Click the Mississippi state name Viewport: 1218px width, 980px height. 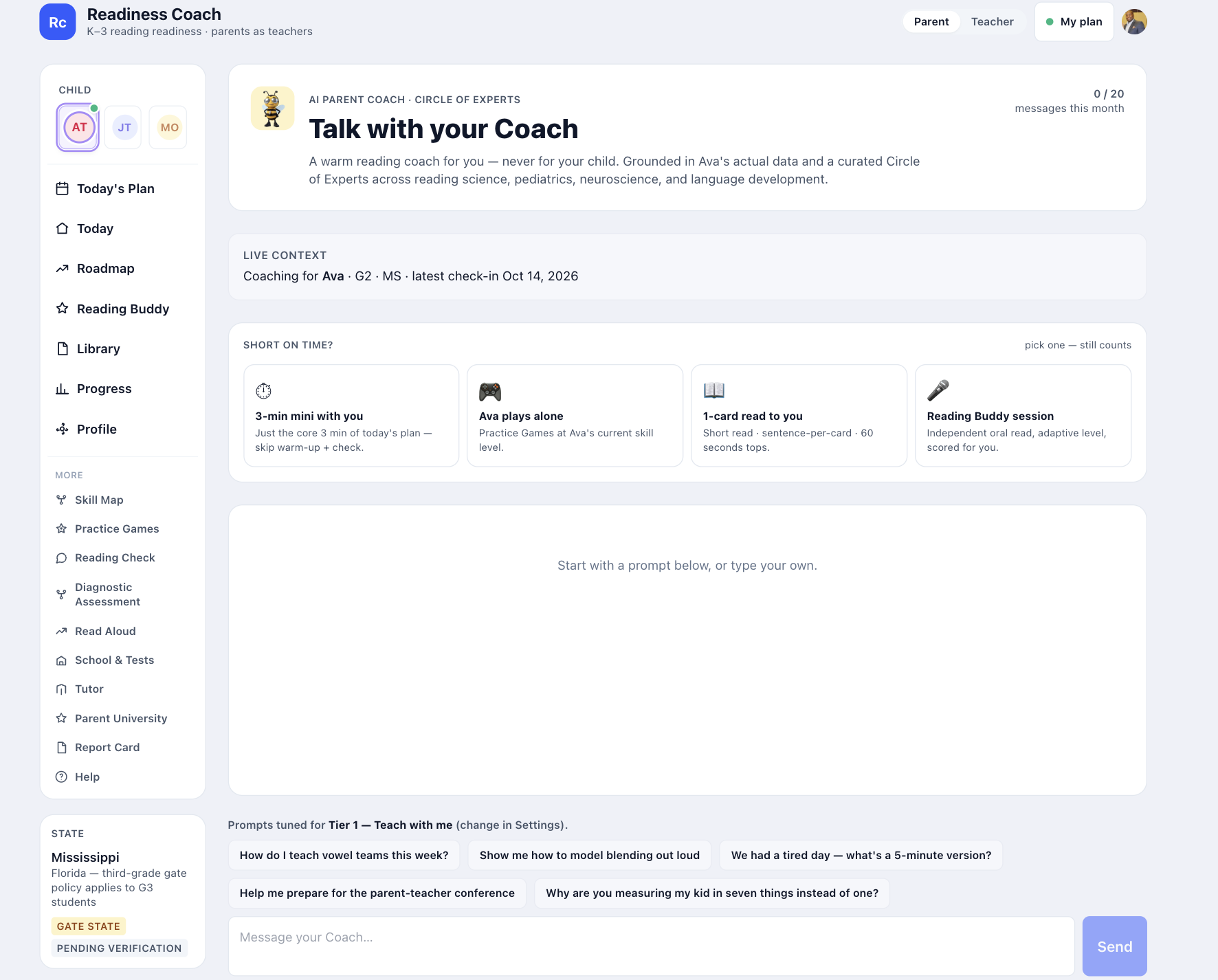pyautogui.click(x=85, y=857)
